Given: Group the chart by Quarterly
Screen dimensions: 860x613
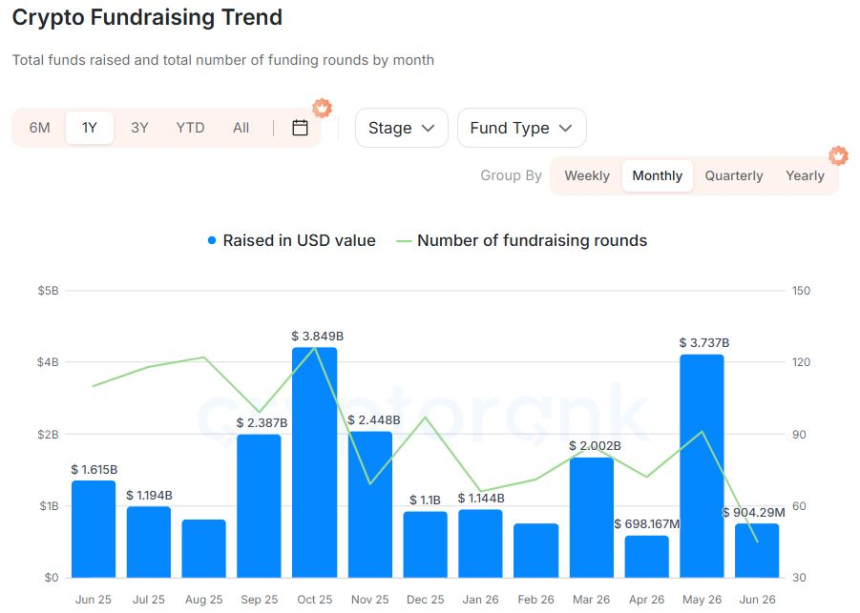Looking at the screenshot, I should coord(734,175).
